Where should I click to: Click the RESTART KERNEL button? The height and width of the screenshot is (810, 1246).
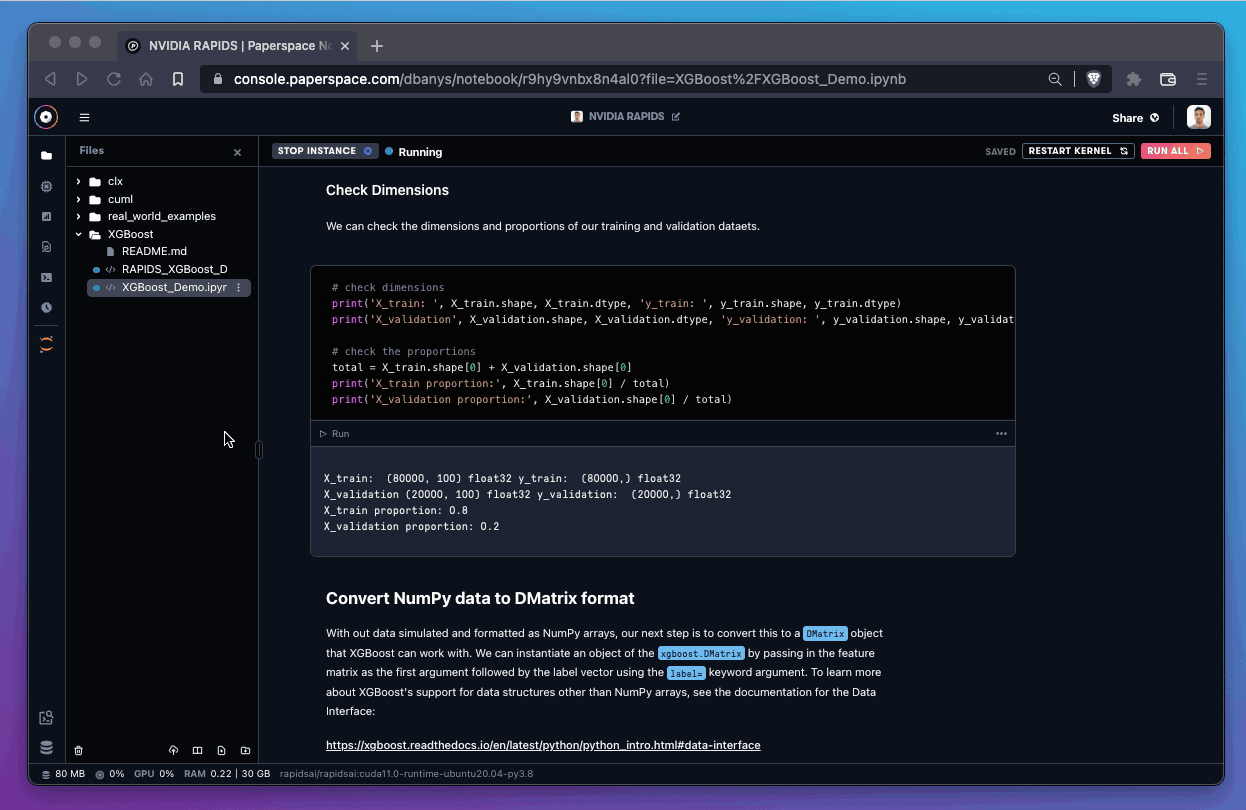[x=1078, y=151]
